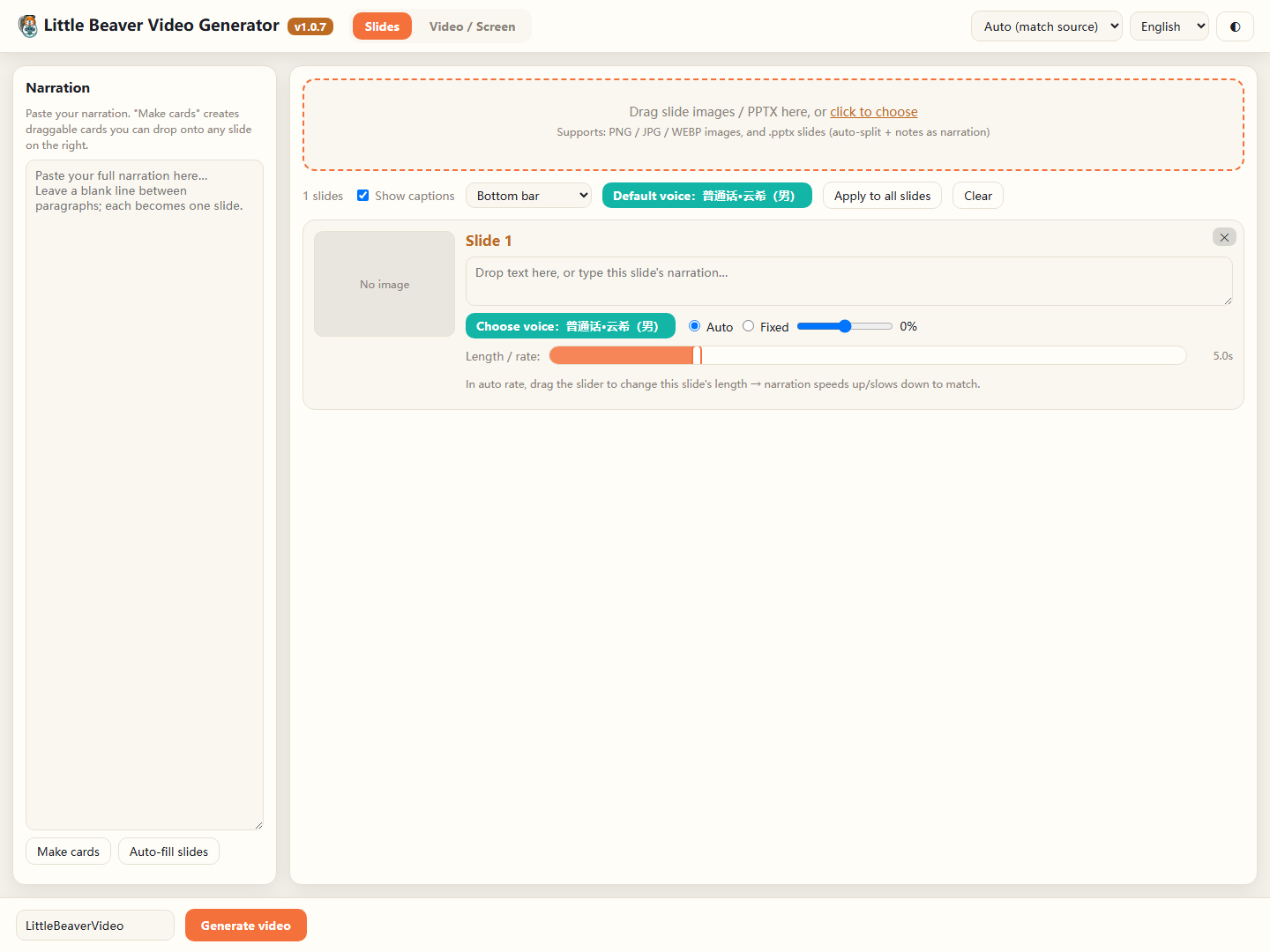Click the drag slide images drop zone
Screen dimensions: 1270x952
tap(773, 124)
